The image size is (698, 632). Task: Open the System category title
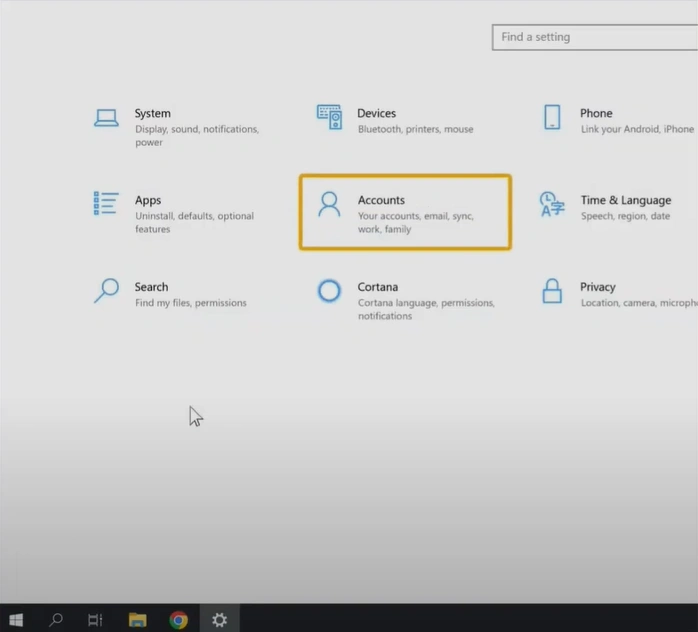click(153, 113)
